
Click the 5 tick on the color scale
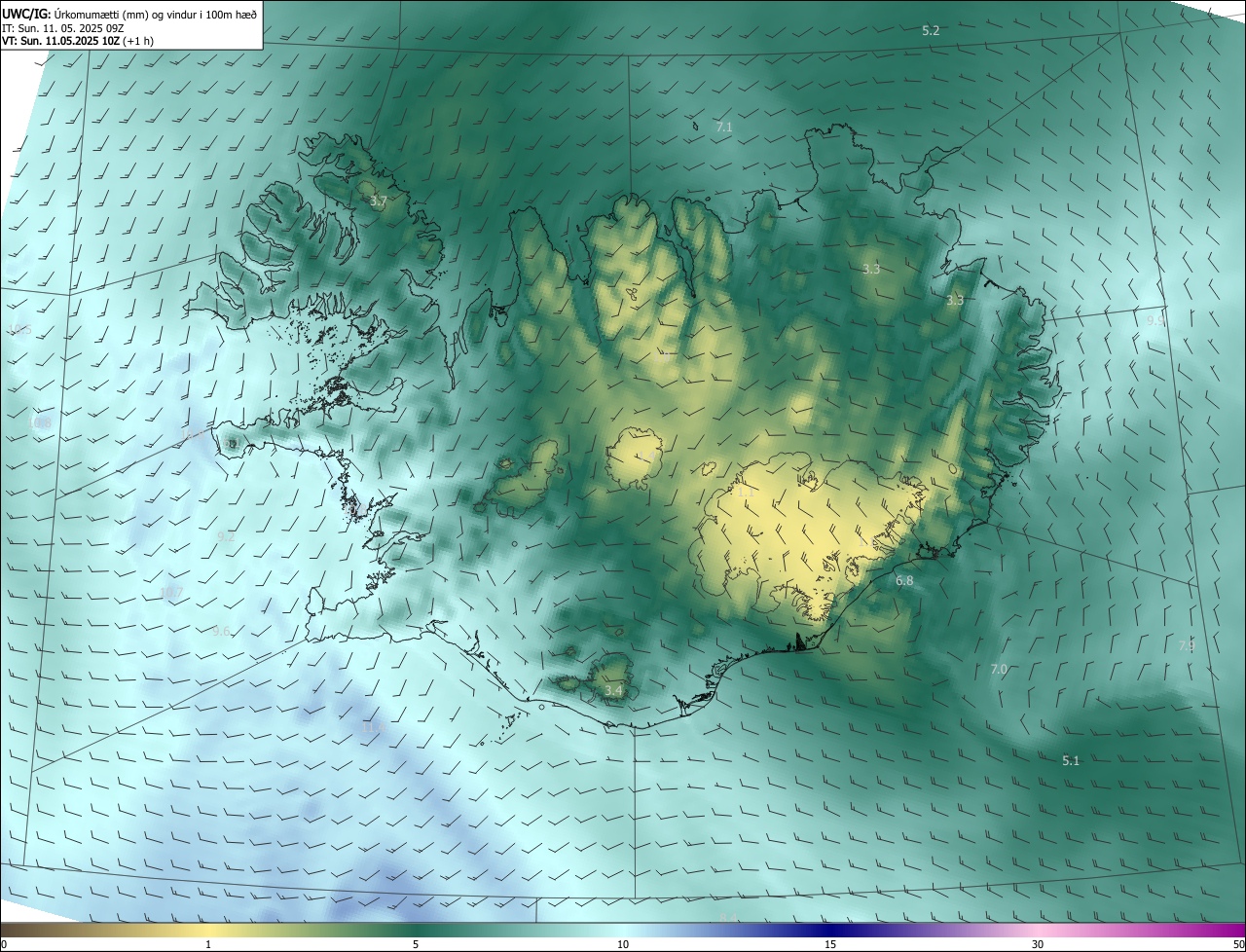416,945
